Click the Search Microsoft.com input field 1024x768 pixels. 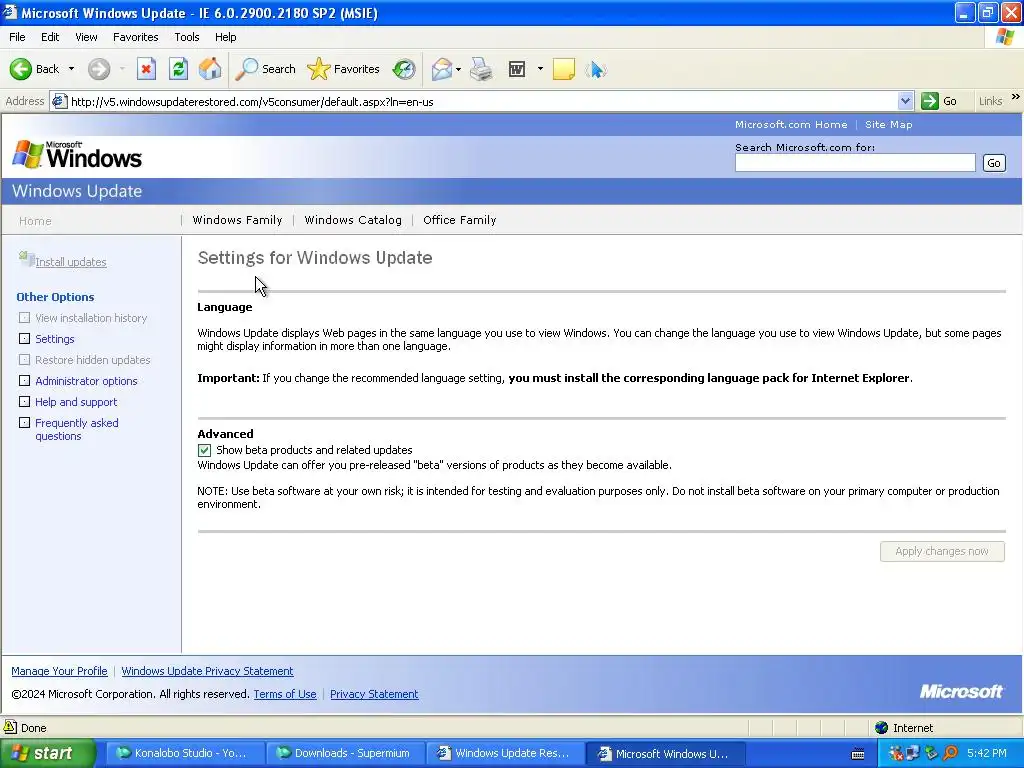tap(855, 163)
